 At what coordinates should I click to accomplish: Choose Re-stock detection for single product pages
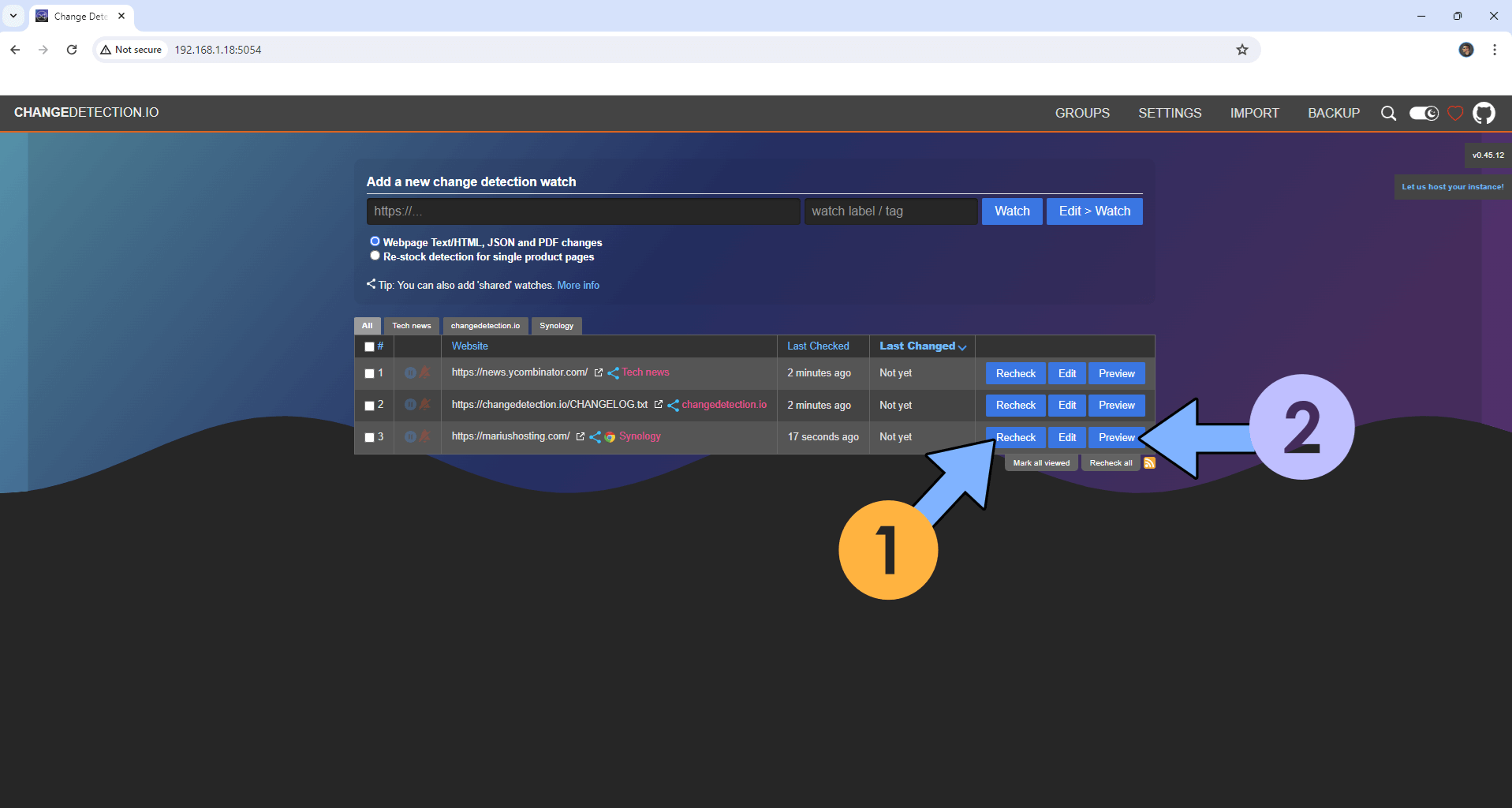(x=375, y=256)
